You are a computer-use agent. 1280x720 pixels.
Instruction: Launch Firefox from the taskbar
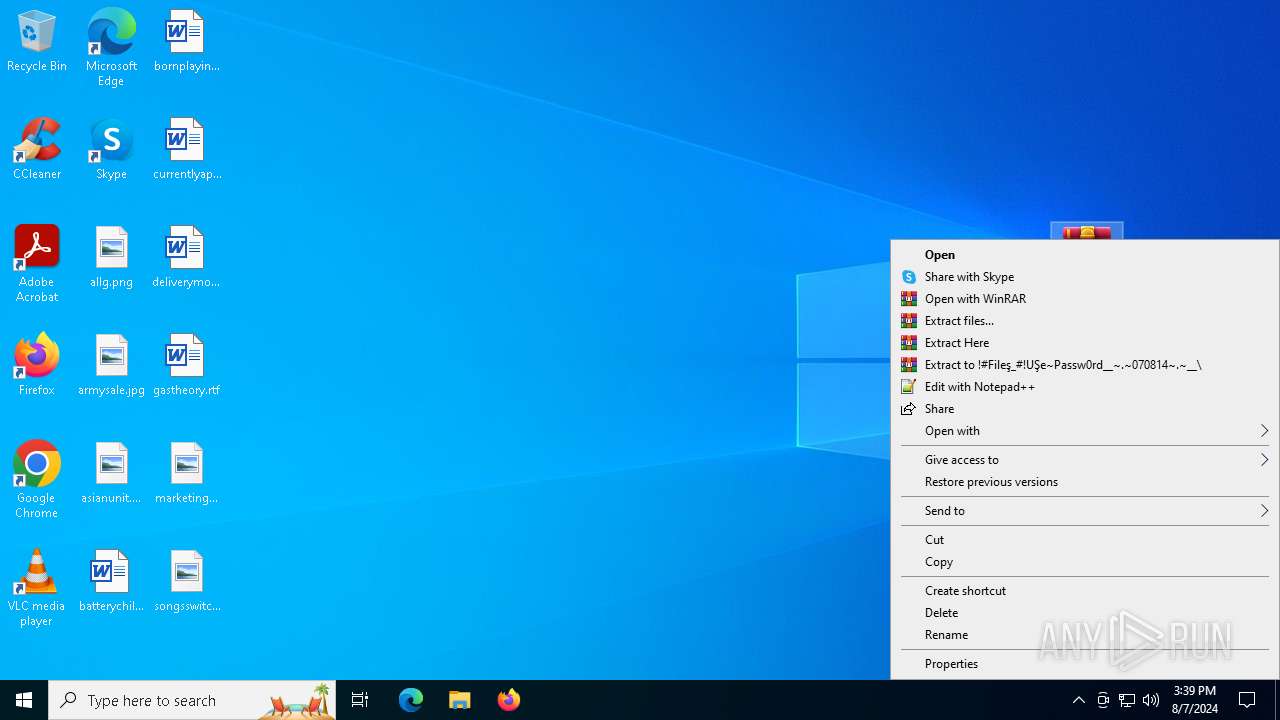point(508,700)
